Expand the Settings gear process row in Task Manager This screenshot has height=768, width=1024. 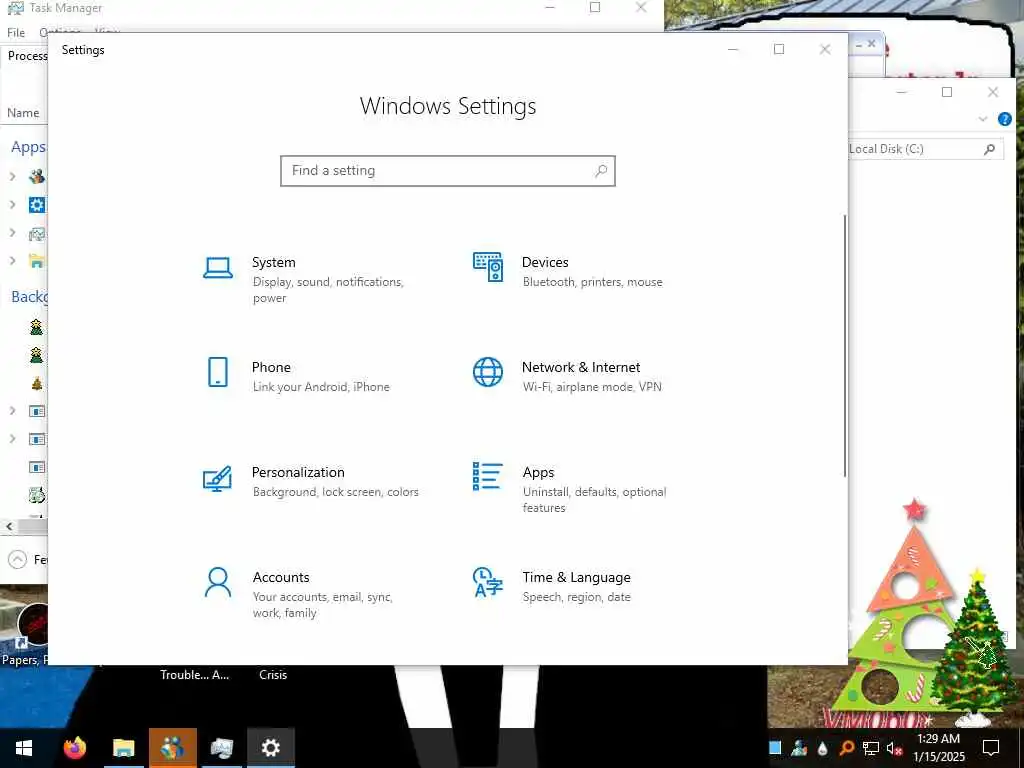click(x=12, y=204)
